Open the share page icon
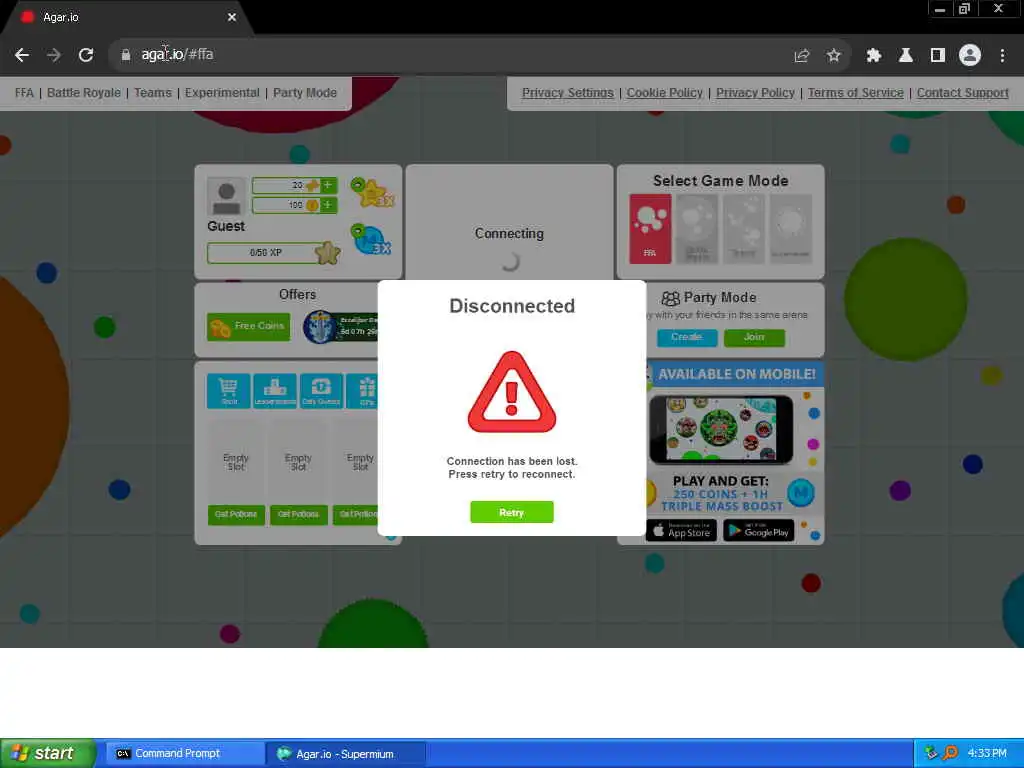Image resolution: width=1024 pixels, height=768 pixels. 801,56
